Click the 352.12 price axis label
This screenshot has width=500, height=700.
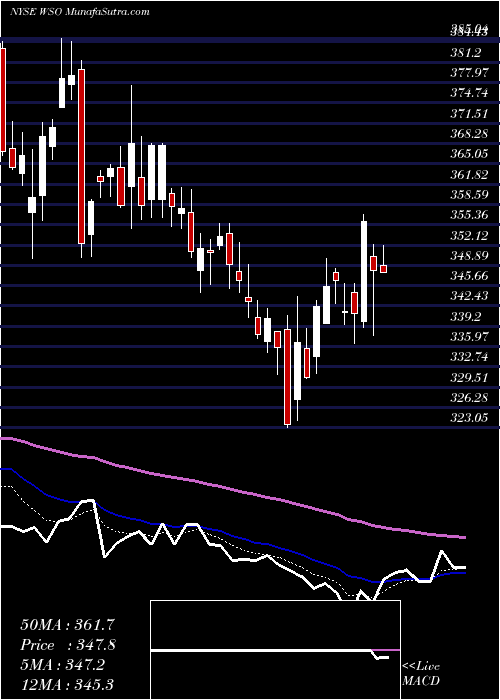click(471, 235)
